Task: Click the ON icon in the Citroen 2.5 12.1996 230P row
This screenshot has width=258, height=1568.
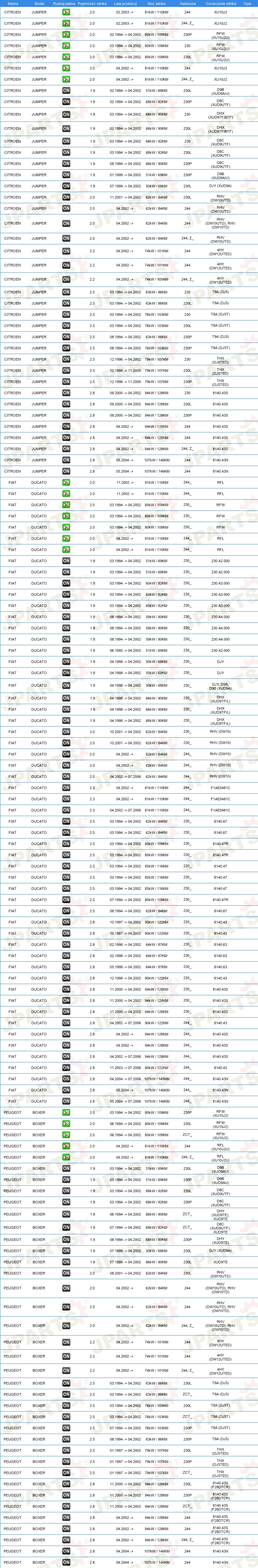Action: 66,382
